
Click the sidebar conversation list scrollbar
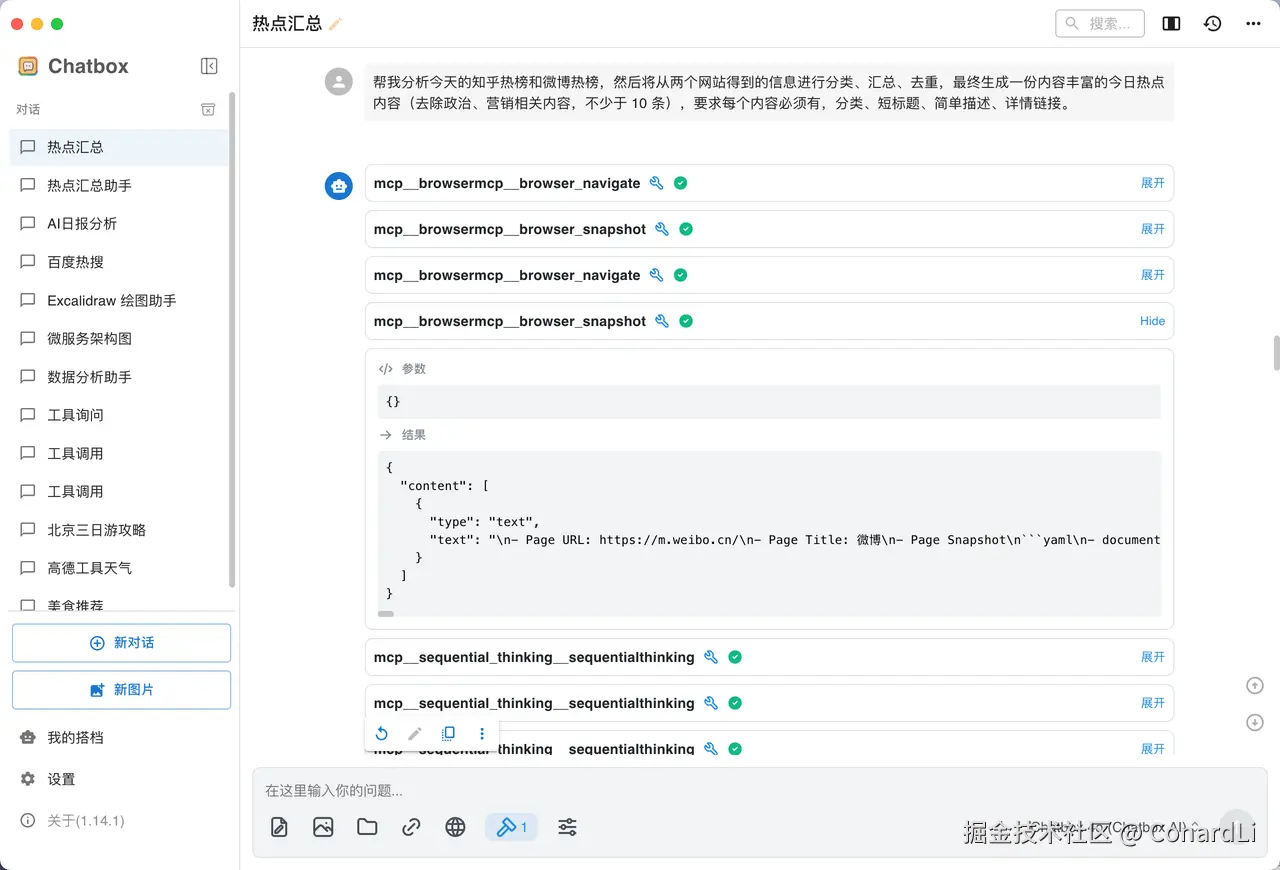232,340
